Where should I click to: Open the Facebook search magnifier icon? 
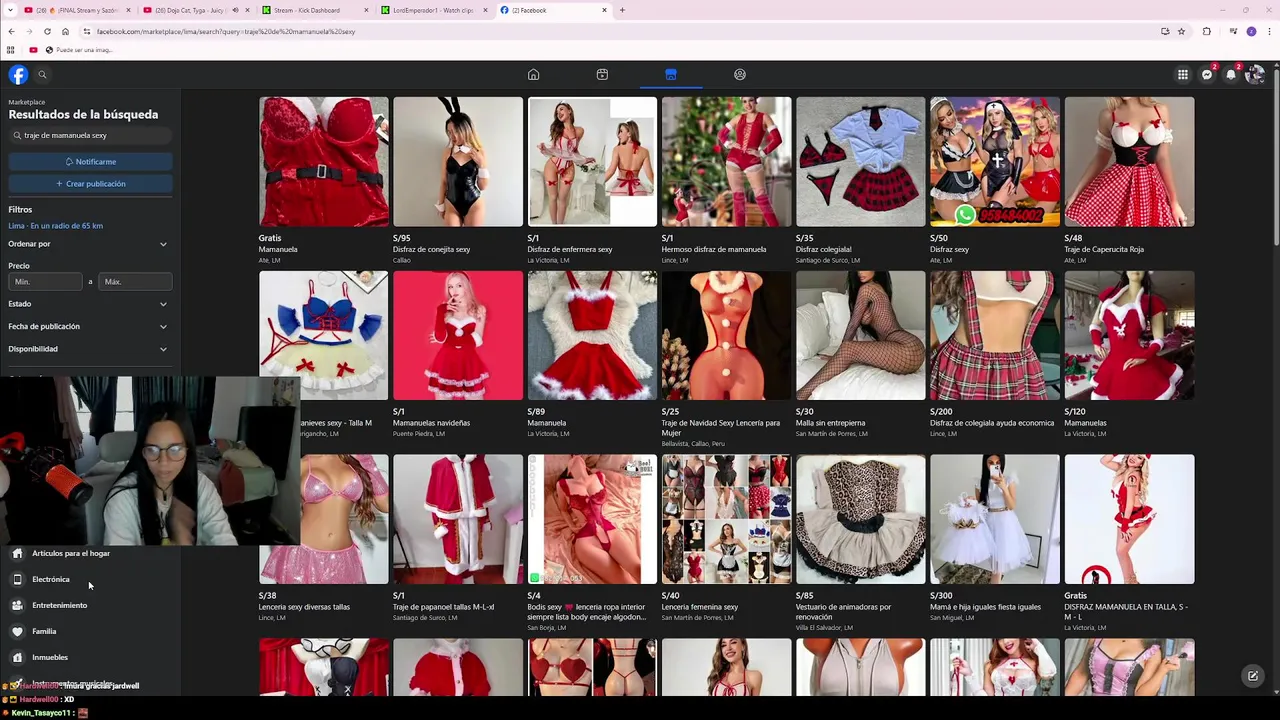click(x=42, y=75)
